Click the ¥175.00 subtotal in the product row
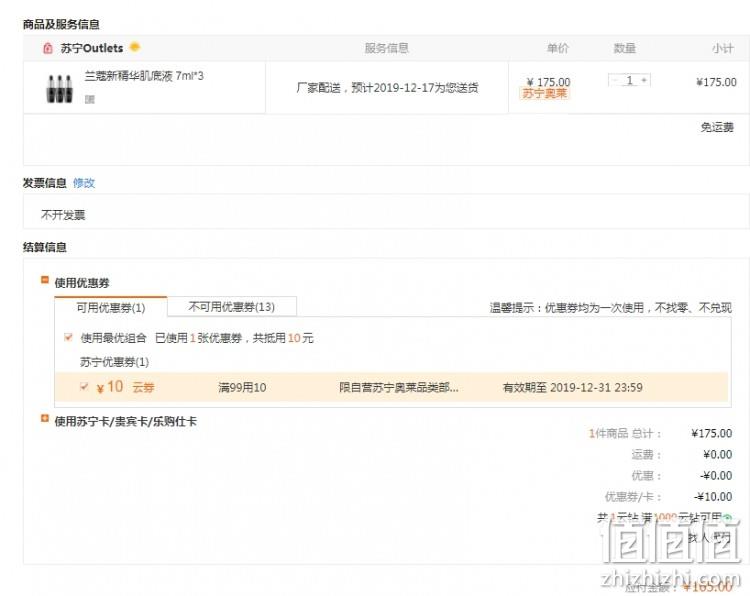This screenshot has height=596, width=750. click(x=716, y=82)
